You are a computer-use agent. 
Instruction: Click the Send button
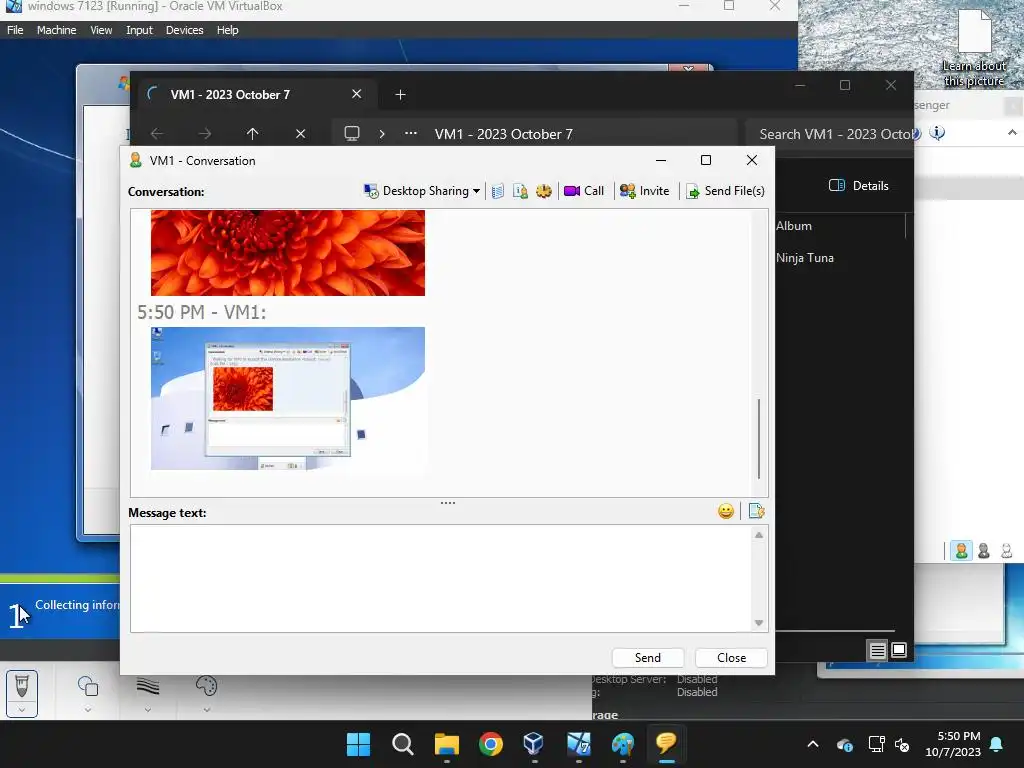(x=648, y=658)
